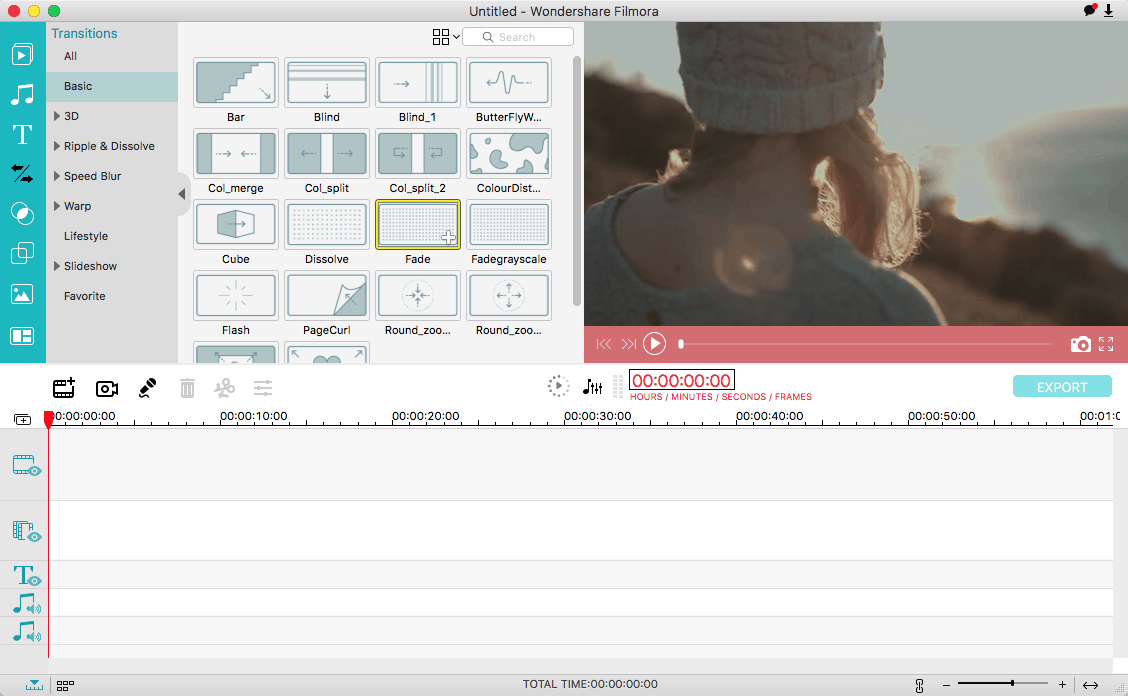Click the red playhead marker on timeline
This screenshot has height=696, width=1128.
(x=48, y=420)
